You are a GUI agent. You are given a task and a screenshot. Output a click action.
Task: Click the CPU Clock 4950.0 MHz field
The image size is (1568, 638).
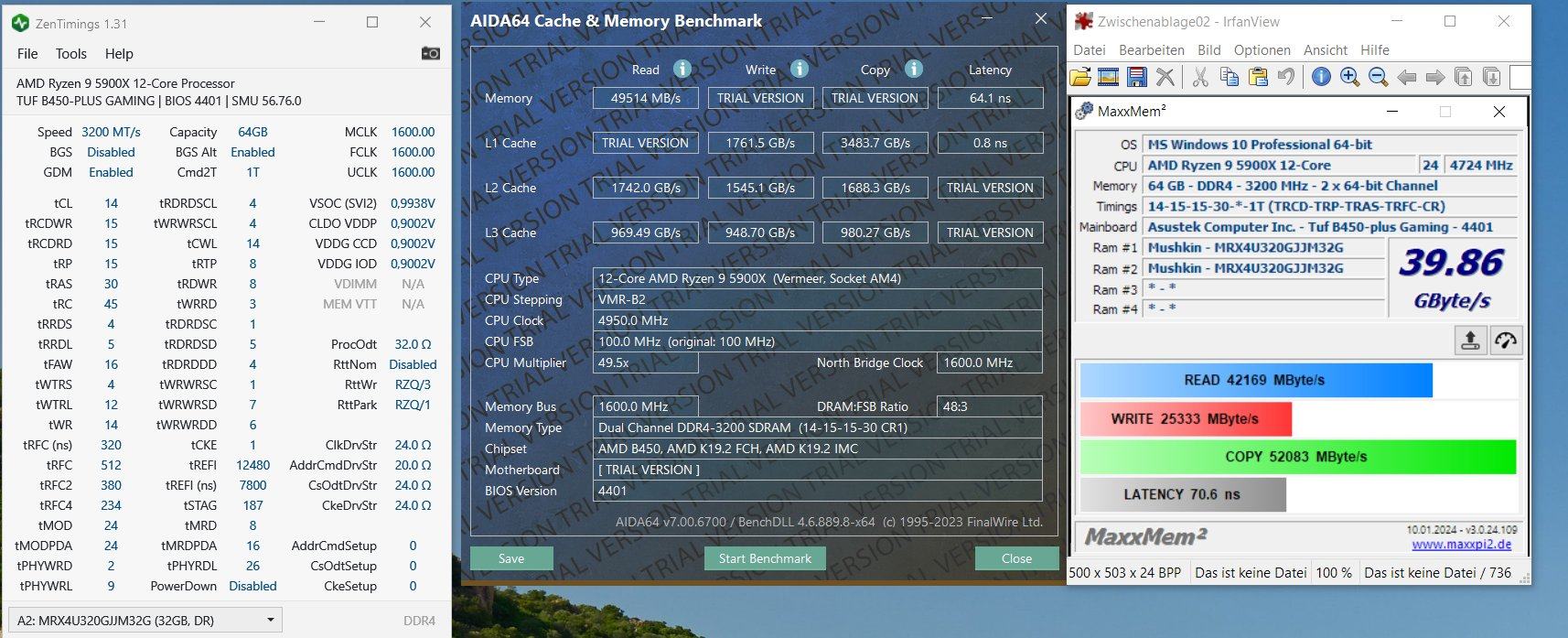818,320
